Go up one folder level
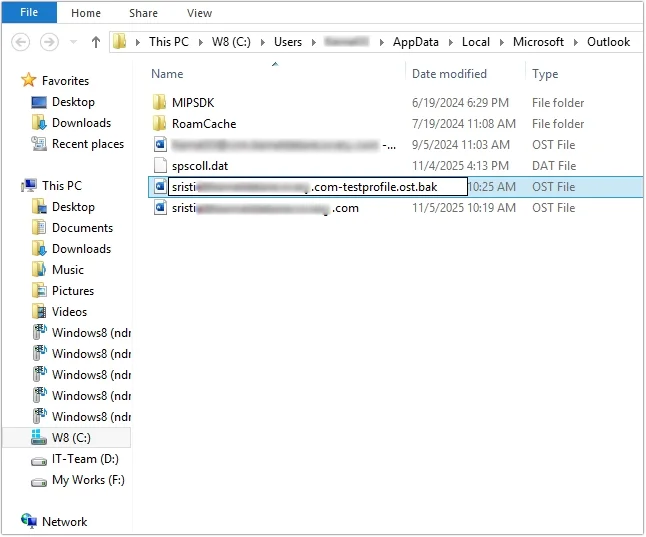Image resolution: width=646 pixels, height=537 pixels. [x=96, y=42]
